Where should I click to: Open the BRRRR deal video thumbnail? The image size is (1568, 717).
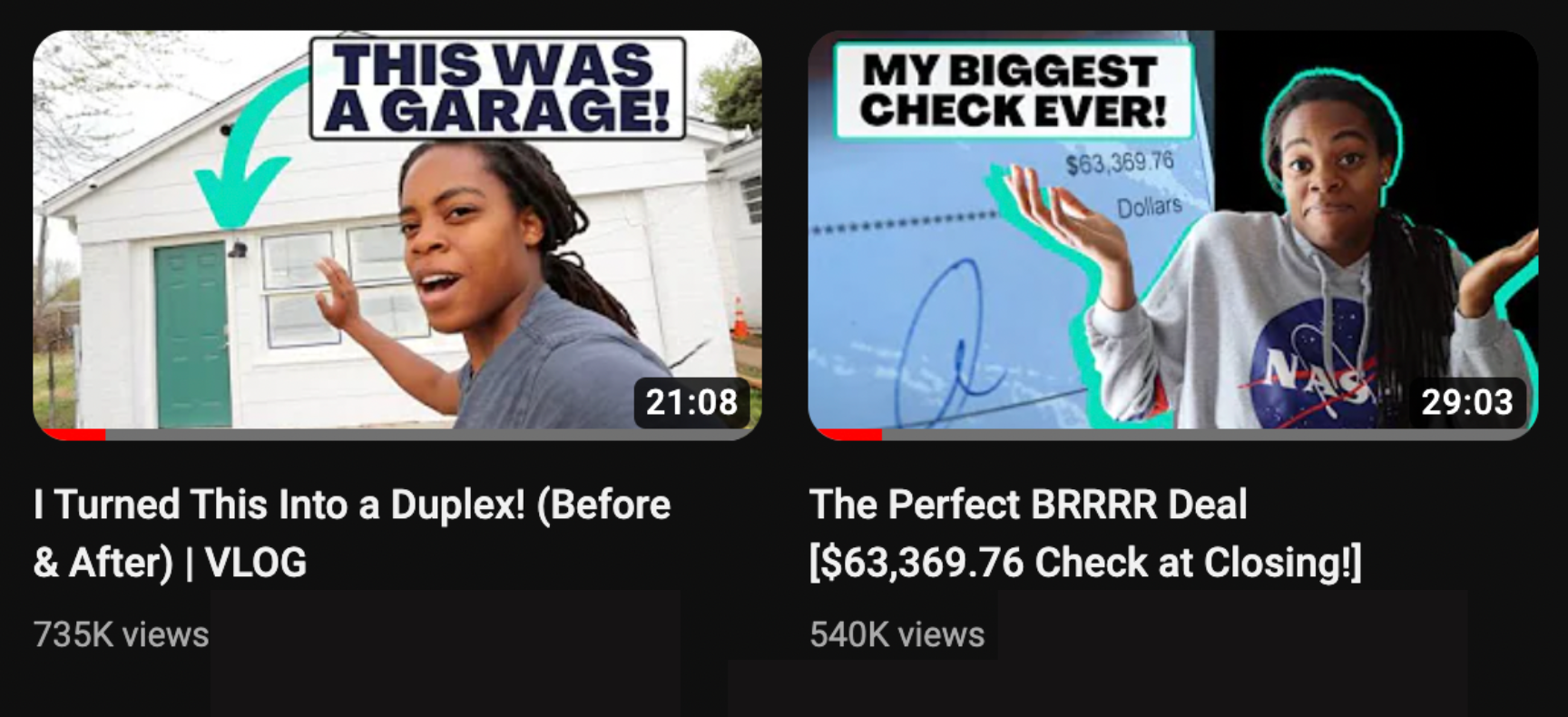(x=1173, y=235)
